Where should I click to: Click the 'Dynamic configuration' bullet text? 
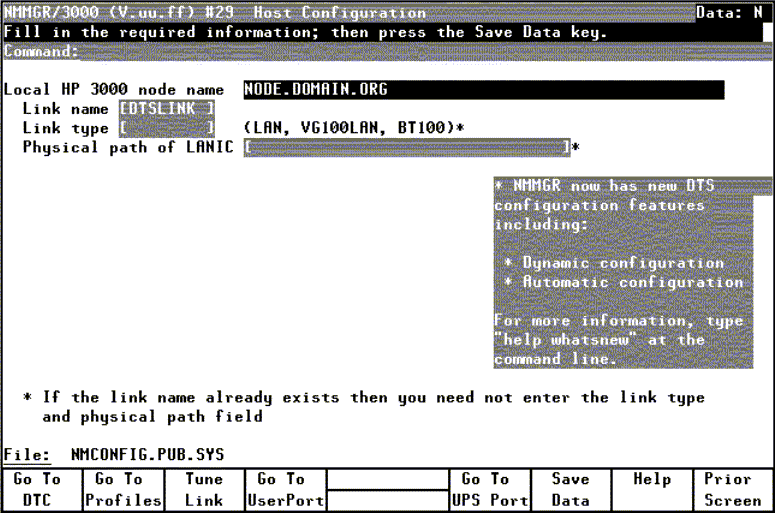(623, 263)
